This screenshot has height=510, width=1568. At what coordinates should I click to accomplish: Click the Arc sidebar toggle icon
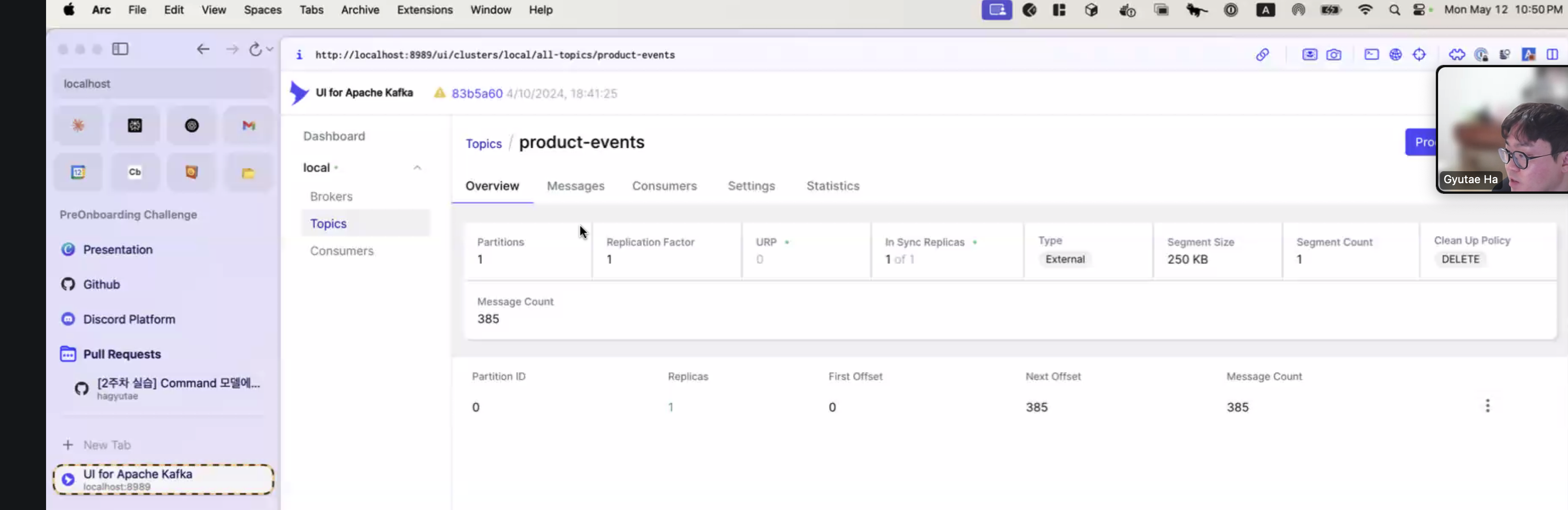coord(120,49)
